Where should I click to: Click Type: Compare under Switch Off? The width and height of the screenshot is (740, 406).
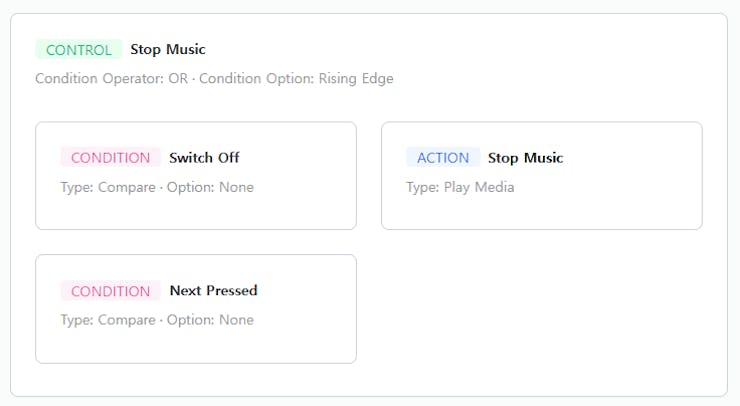[x=108, y=187]
